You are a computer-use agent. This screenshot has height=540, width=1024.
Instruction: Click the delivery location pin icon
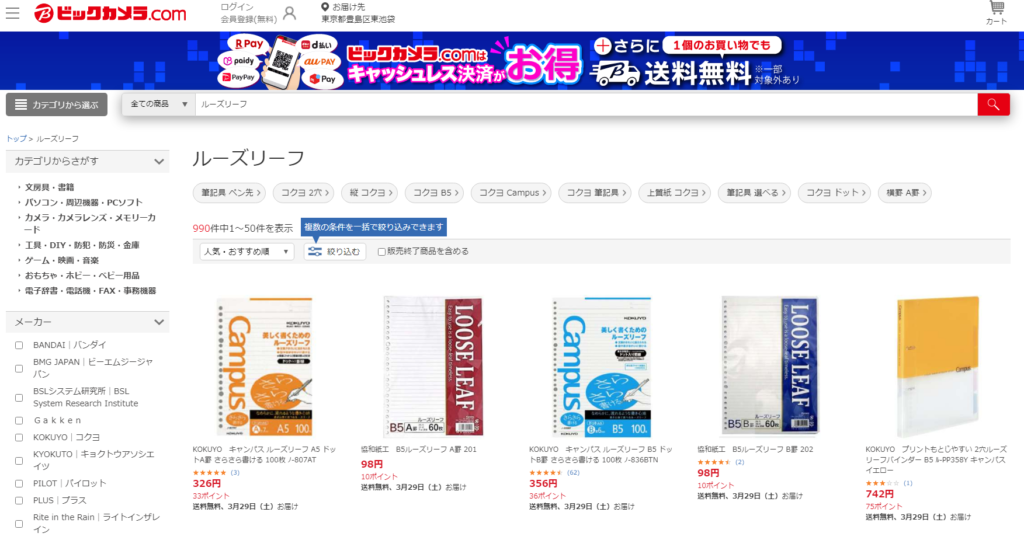[x=325, y=7]
